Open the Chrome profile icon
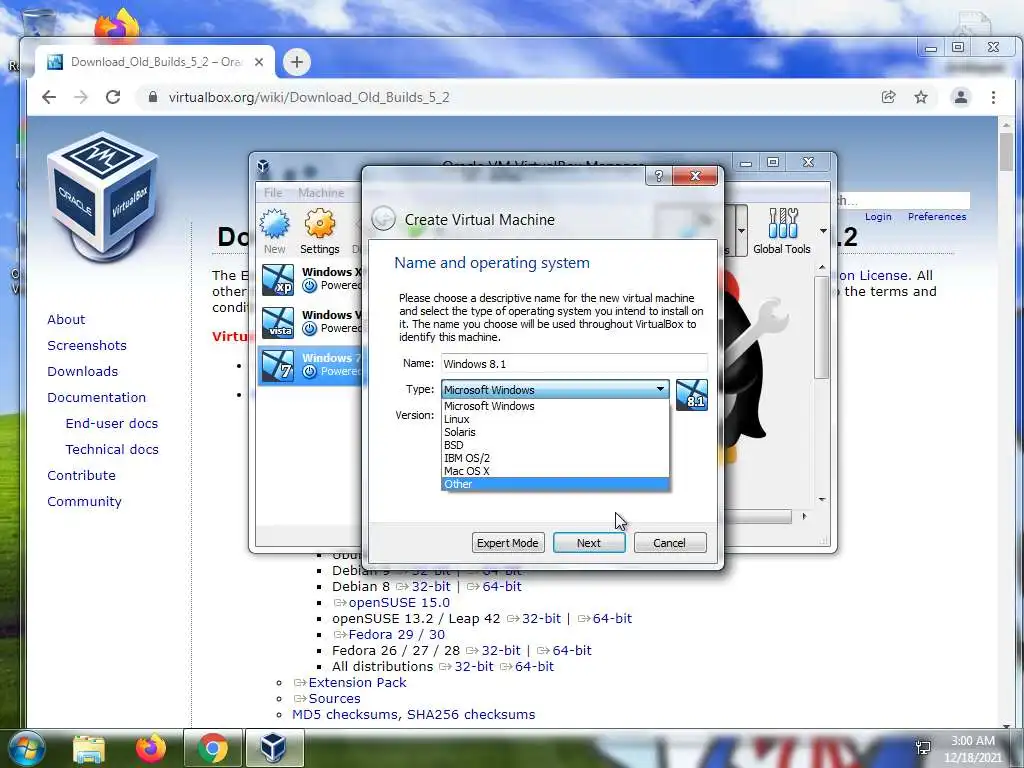The image size is (1024, 768). coord(961,97)
